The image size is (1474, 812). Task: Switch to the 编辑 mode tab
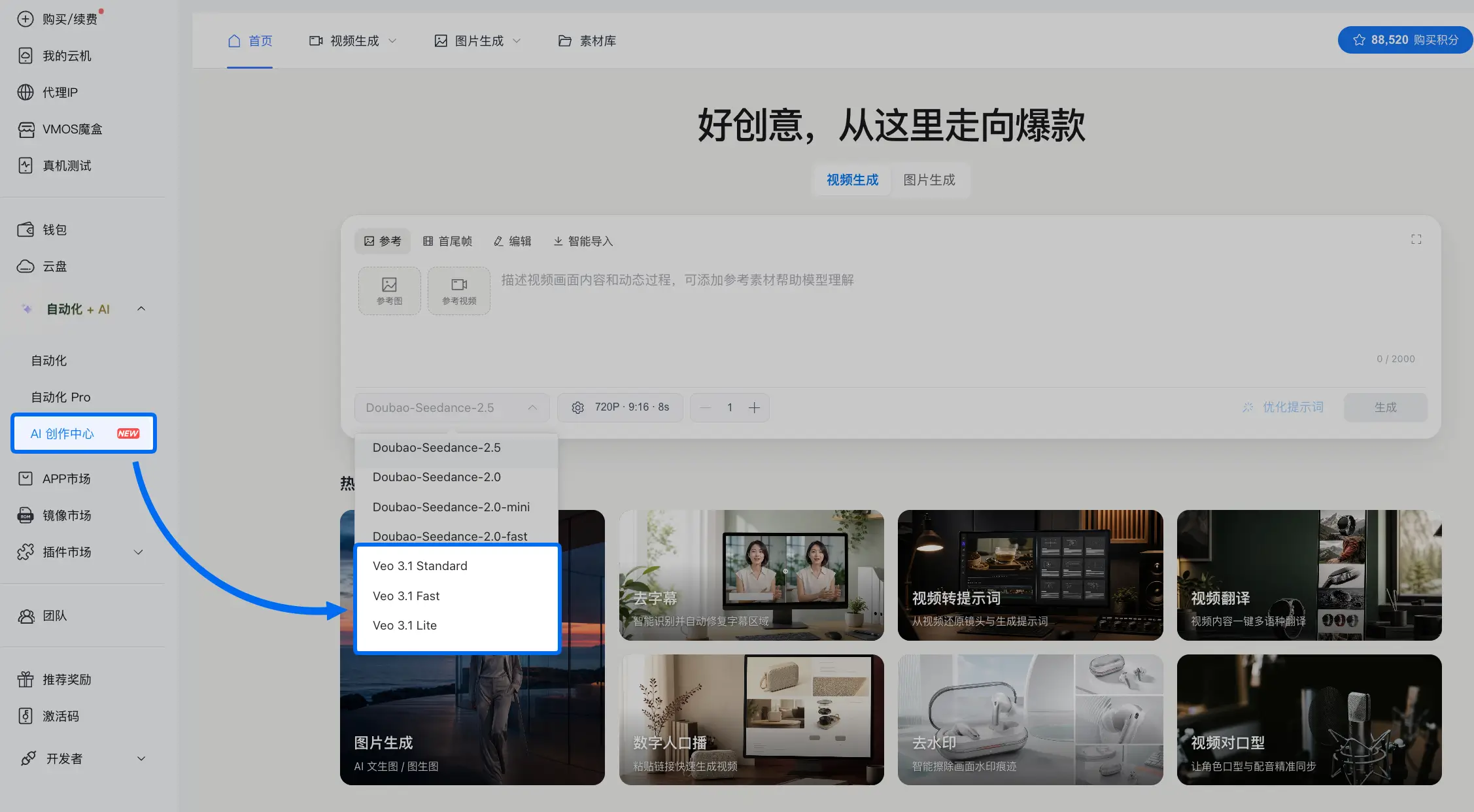click(512, 241)
